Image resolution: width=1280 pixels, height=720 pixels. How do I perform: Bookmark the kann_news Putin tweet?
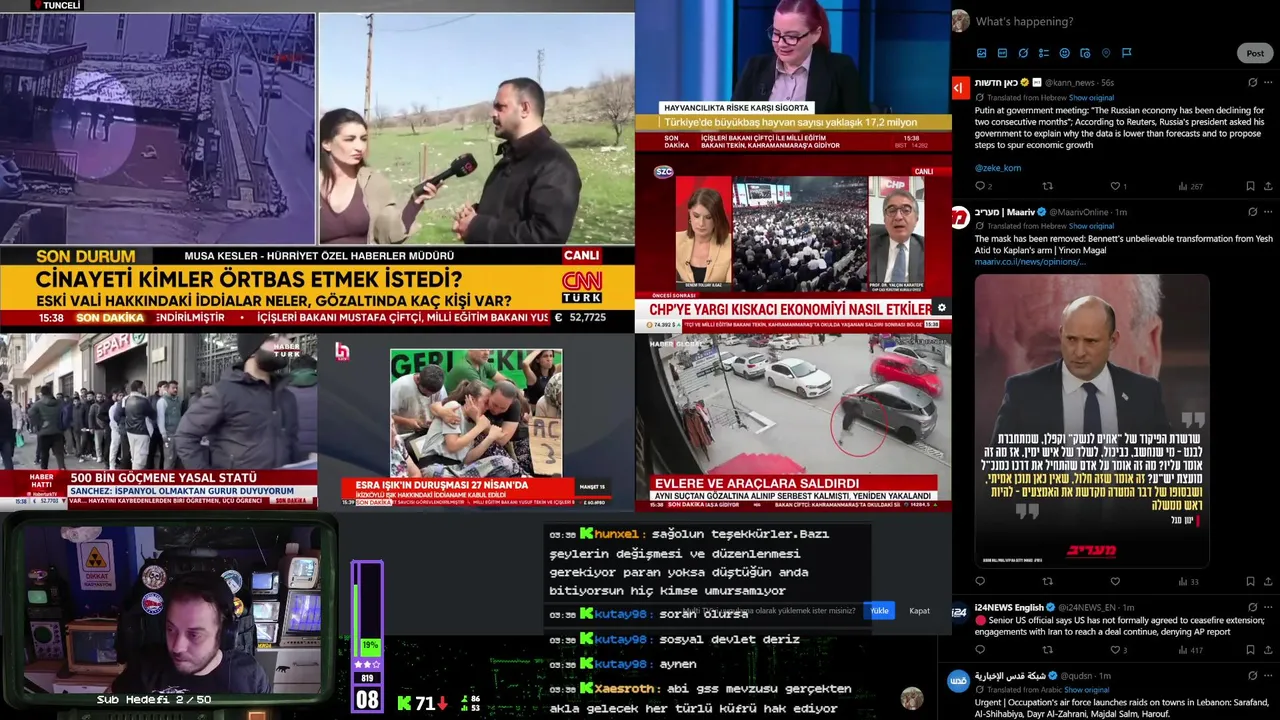1250,186
